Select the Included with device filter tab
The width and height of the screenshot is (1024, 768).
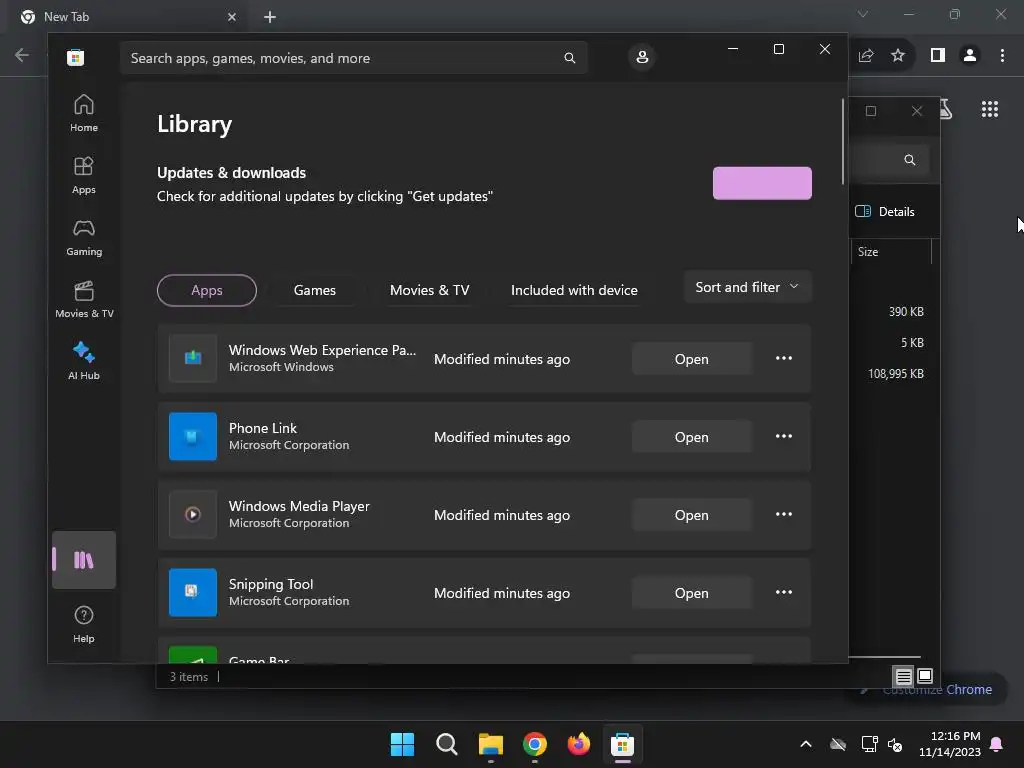574,290
